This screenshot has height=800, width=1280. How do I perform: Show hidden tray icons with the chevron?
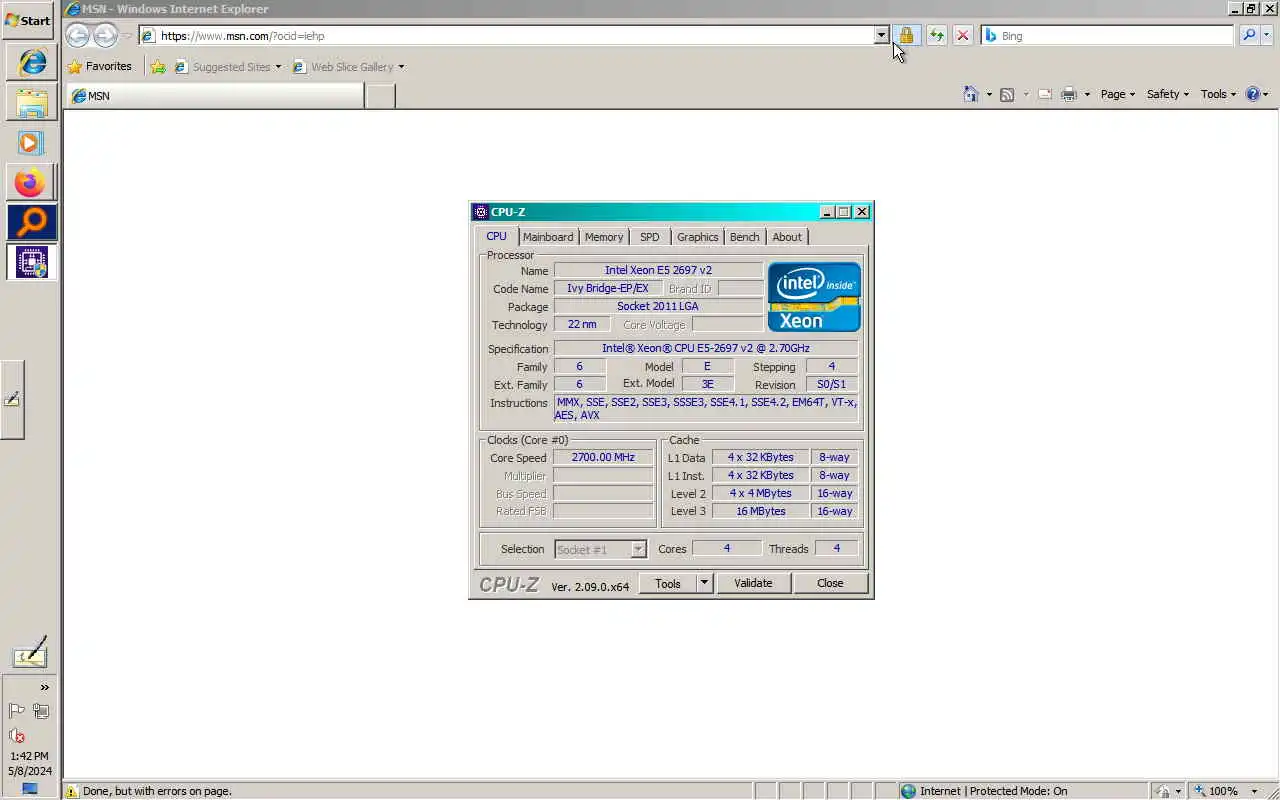click(44, 687)
